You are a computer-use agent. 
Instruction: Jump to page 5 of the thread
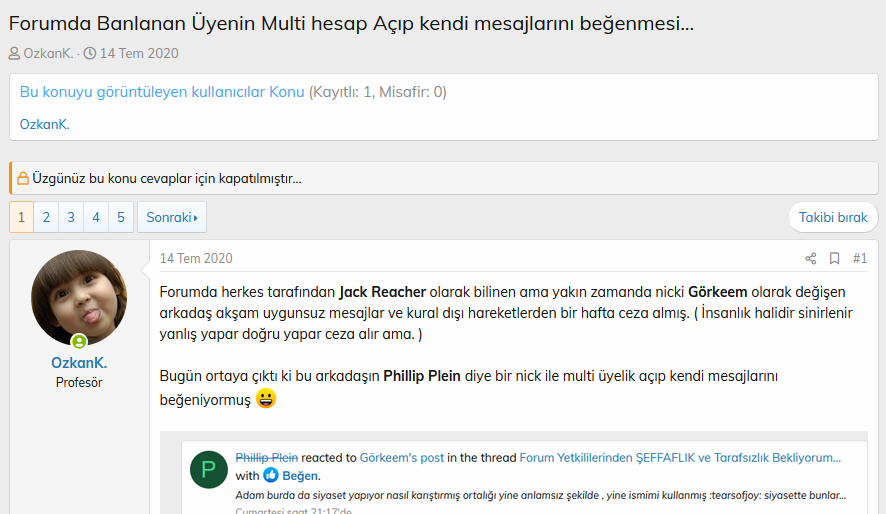click(120, 217)
